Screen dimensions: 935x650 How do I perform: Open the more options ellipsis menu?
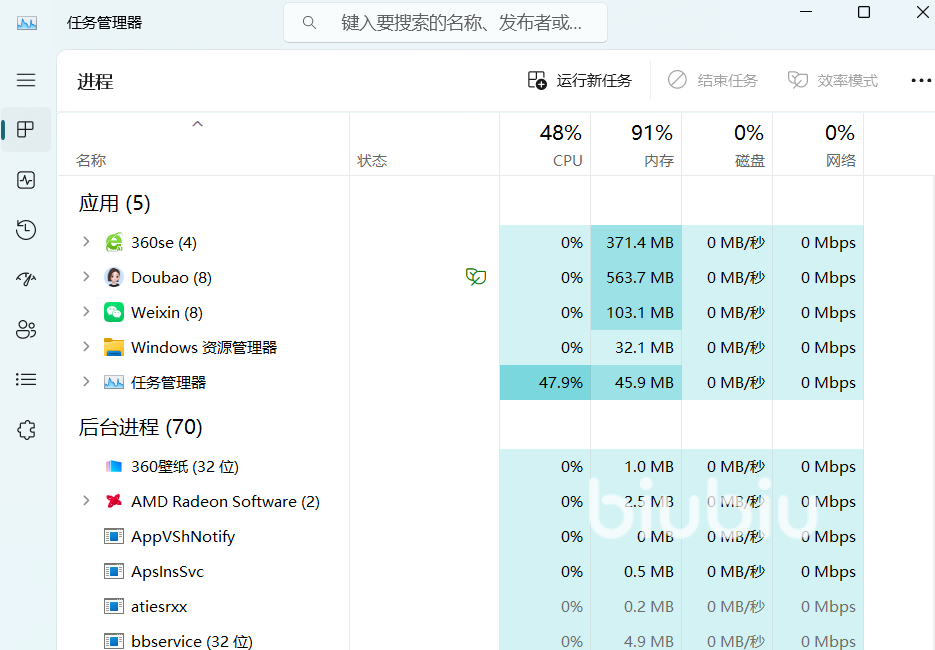click(921, 81)
